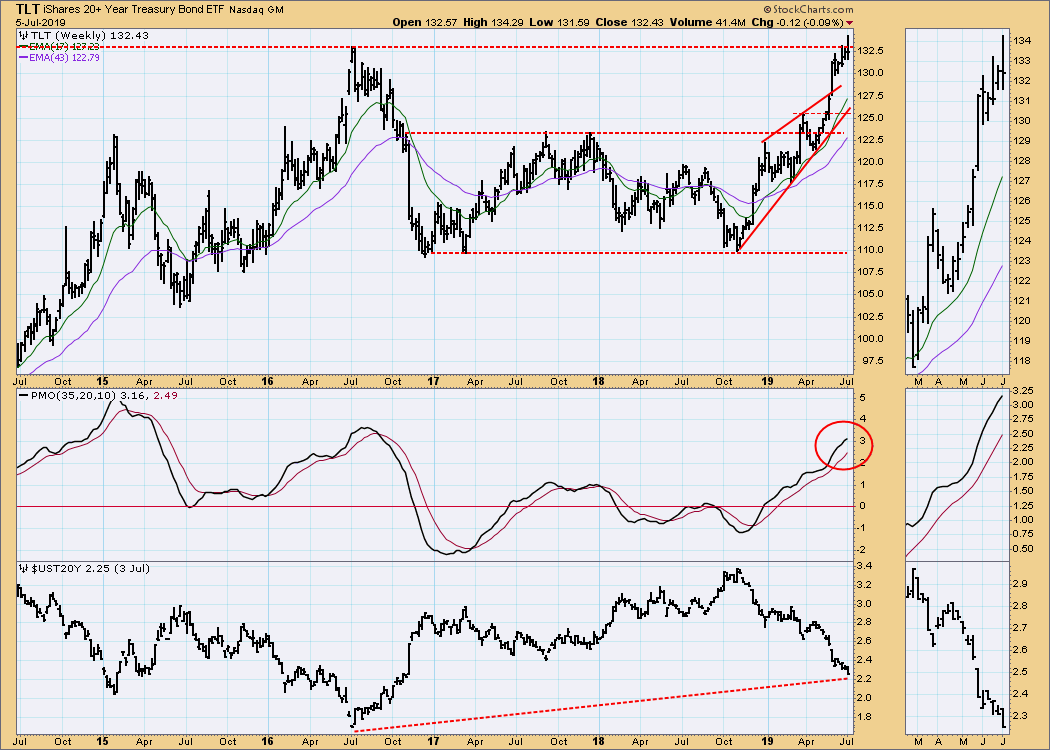Click the iShares 20+ Year Treasury Bond ETF title
The width and height of the screenshot is (1050, 750).
click(133, 10)
